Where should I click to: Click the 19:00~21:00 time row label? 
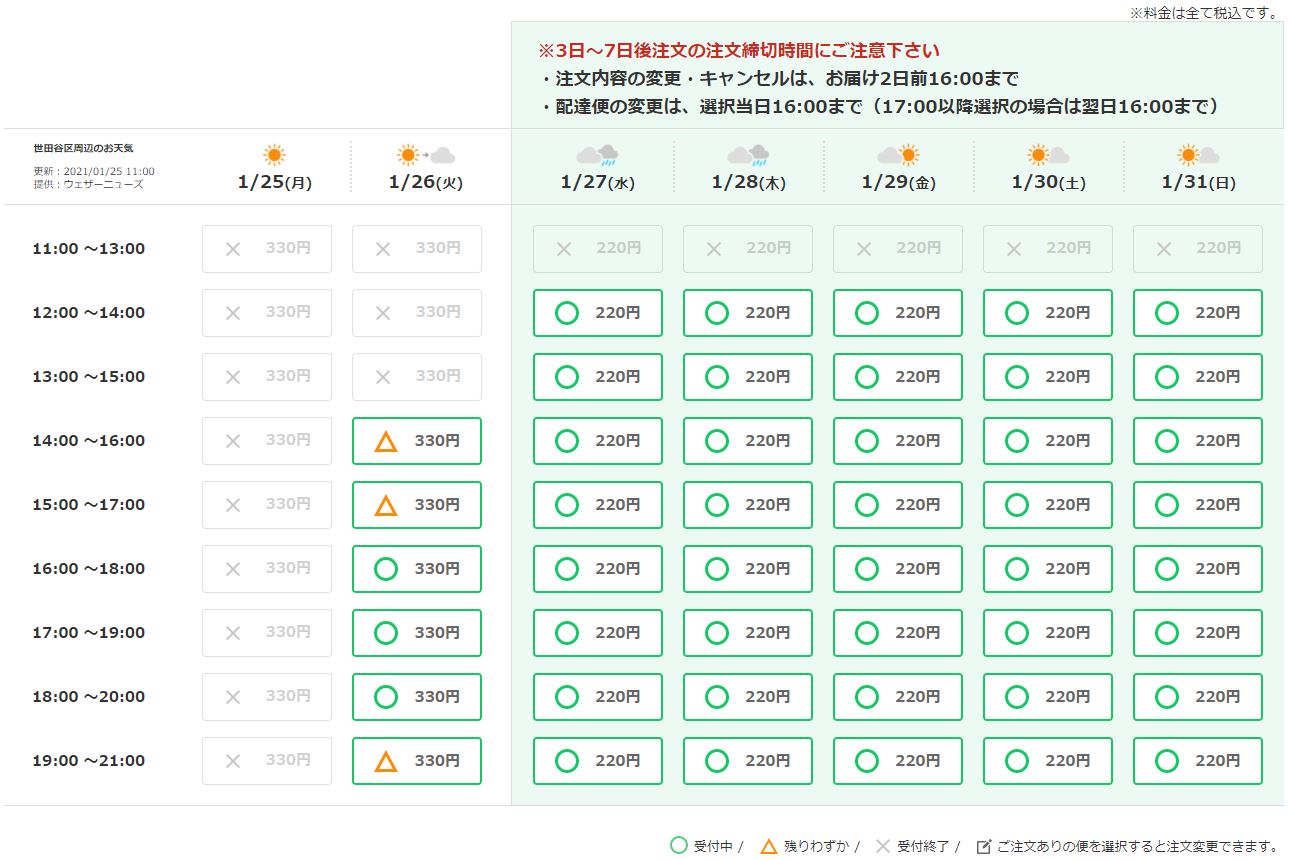tap(89, 761)
